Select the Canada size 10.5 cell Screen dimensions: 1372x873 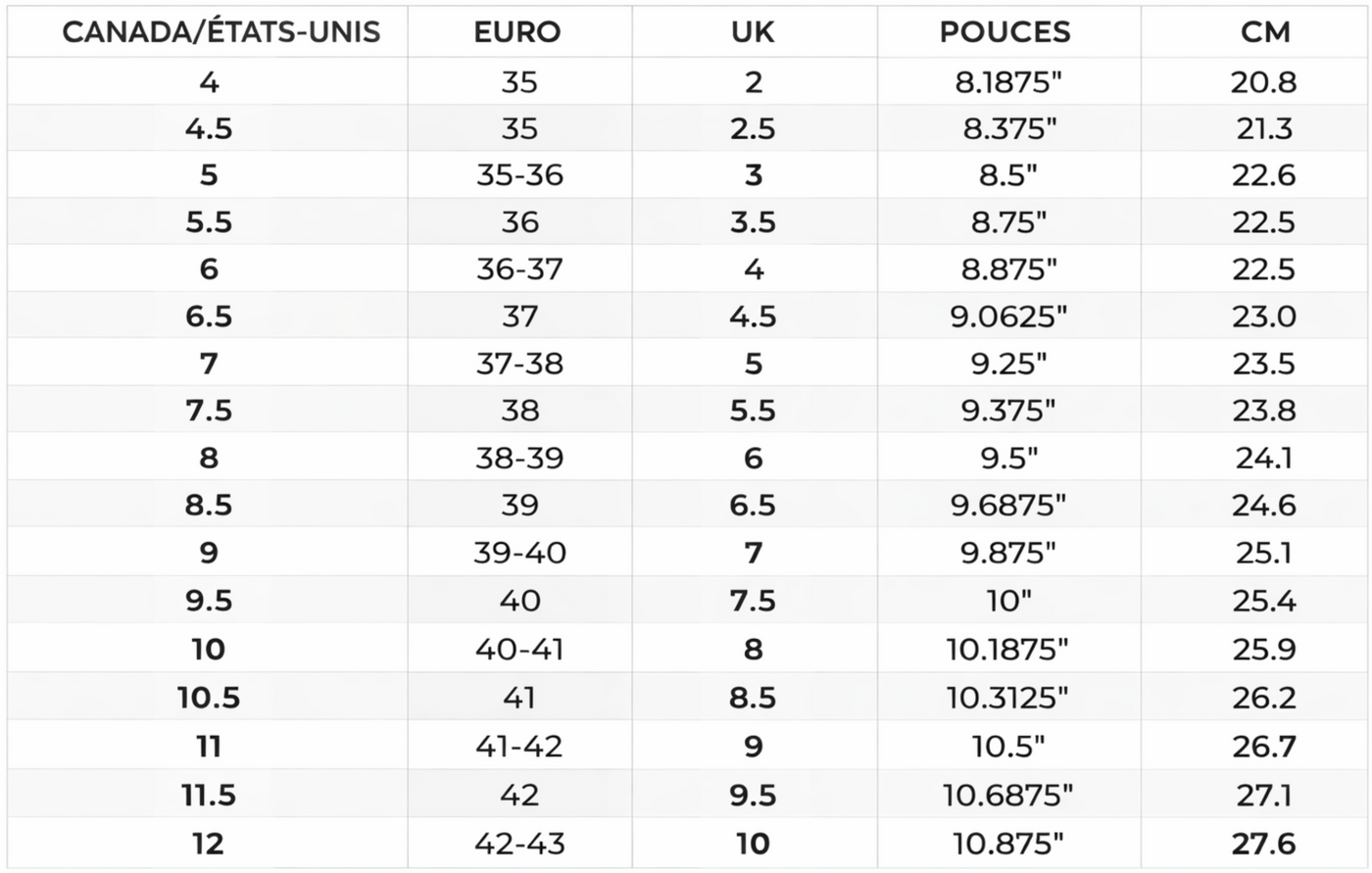point(209,698)
